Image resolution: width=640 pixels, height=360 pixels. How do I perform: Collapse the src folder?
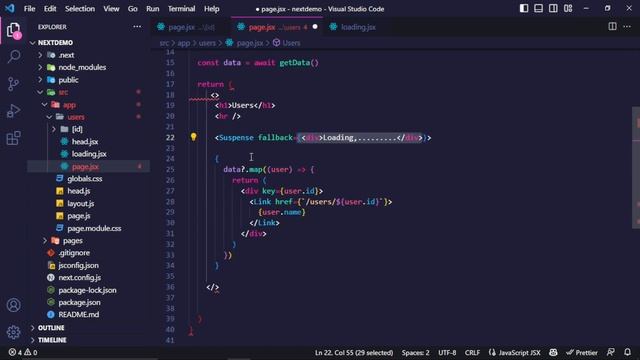(x=40, y=92)
